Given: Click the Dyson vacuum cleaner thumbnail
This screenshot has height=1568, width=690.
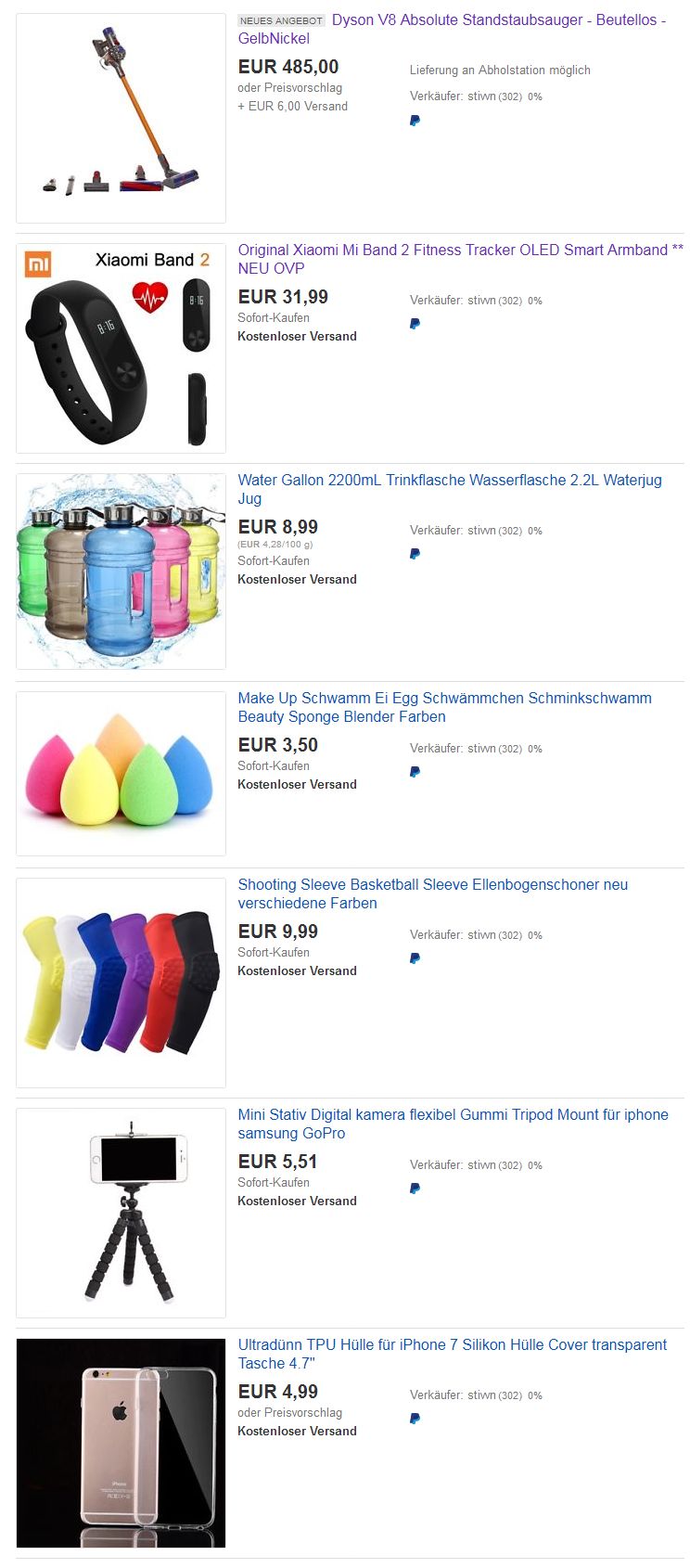Looking at the screenshot, I should click(x=121, y=118).
